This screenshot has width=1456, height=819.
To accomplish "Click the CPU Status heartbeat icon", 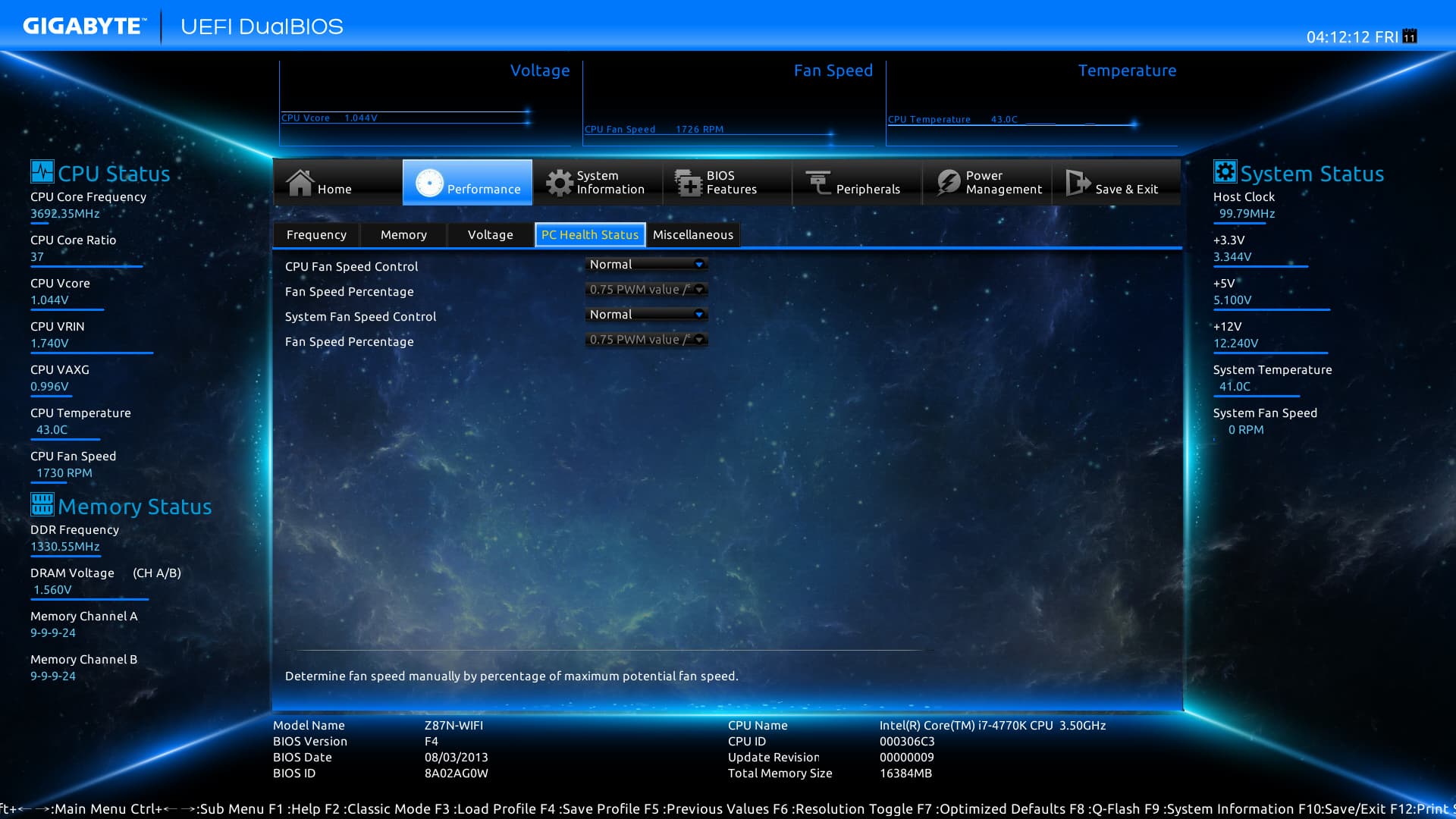I will pyautogui.click(x=42, y=172).
